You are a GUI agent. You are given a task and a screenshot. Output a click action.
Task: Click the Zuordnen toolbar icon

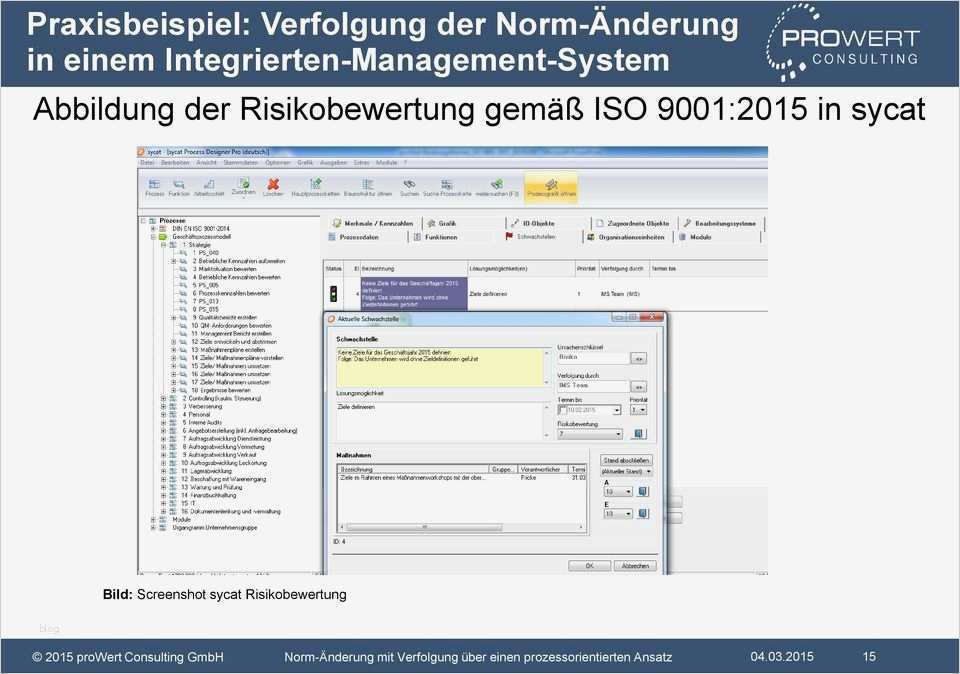(244, 183)
